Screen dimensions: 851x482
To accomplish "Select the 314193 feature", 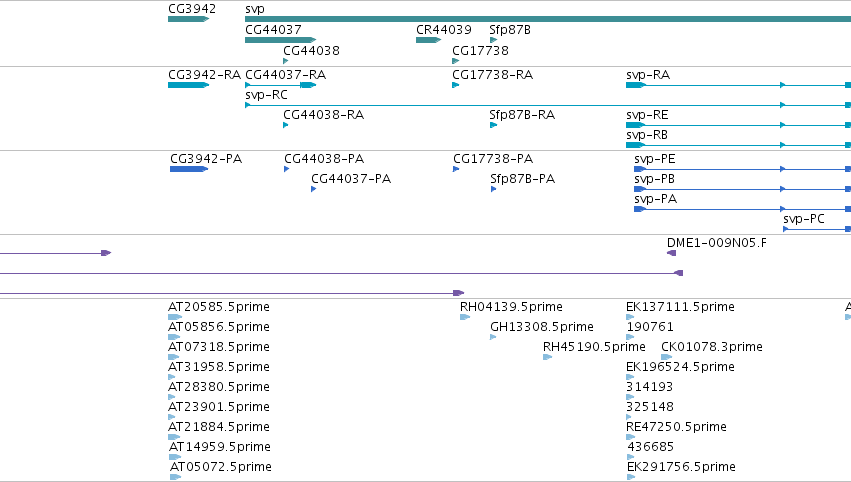I will click(630, 397).
